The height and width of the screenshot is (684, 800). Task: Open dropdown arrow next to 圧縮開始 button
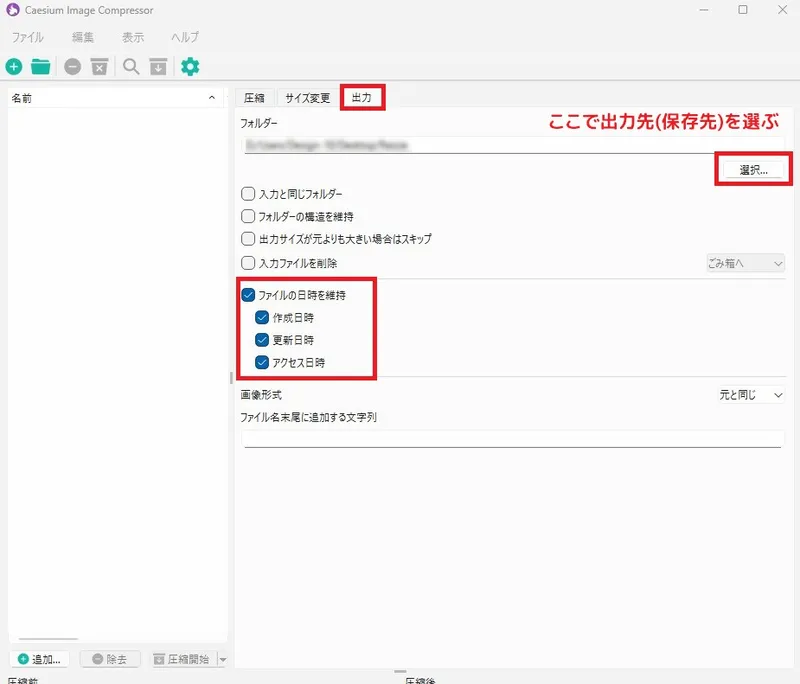pos(223,660)
